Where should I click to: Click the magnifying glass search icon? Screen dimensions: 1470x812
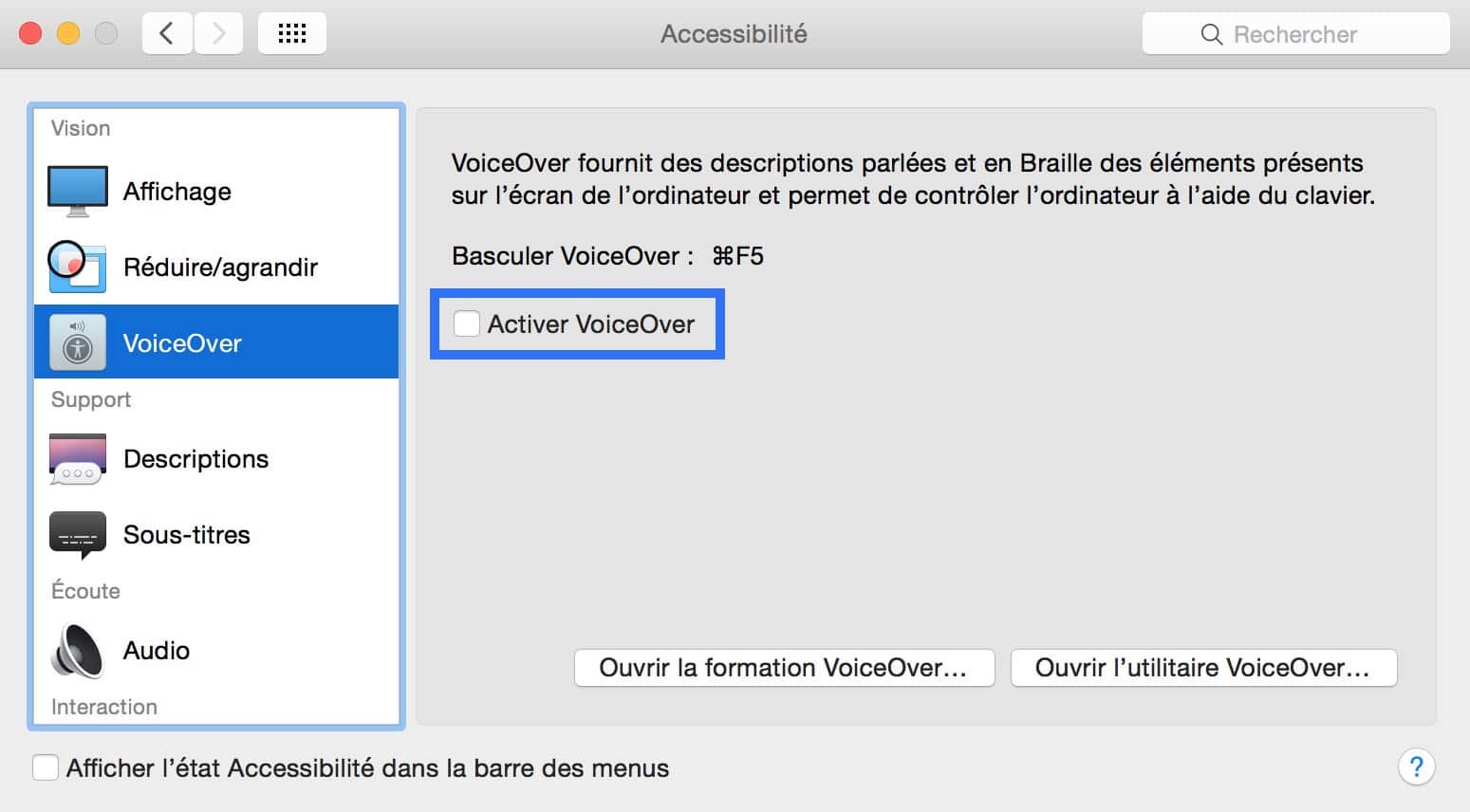tap(1212, 35)
